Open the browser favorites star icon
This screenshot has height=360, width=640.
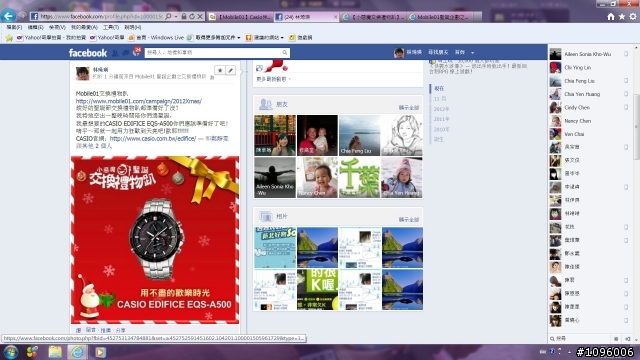[x=622, y=16]
